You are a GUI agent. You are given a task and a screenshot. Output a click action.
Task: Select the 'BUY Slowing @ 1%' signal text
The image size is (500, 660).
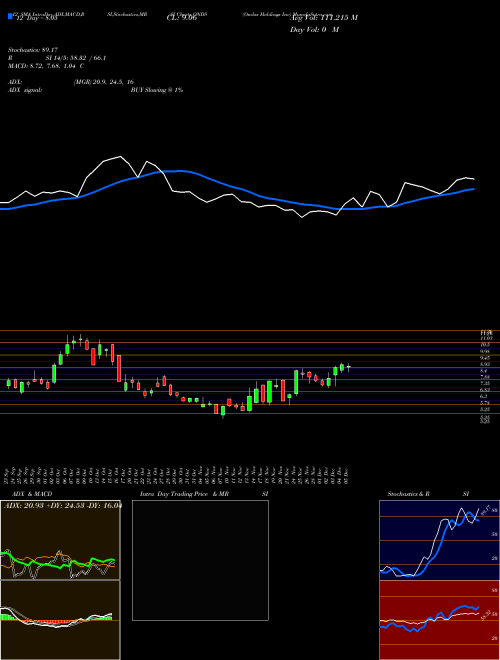click(157, 90)
